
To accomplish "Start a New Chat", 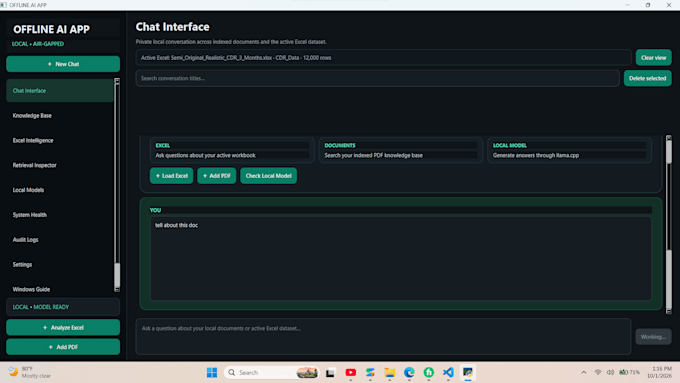I will coord(63,64).
